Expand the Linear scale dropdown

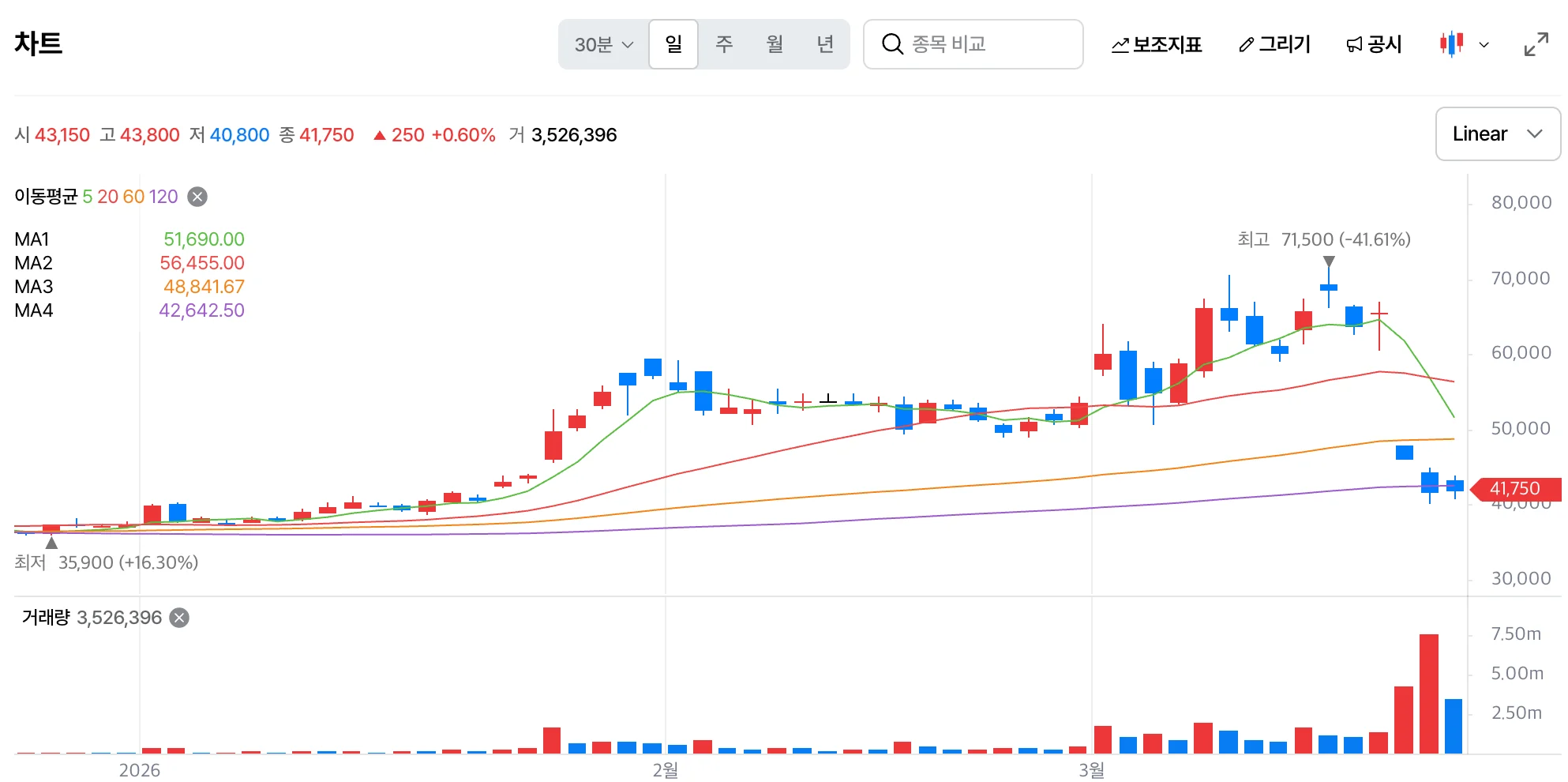(x=1498, y=134)
